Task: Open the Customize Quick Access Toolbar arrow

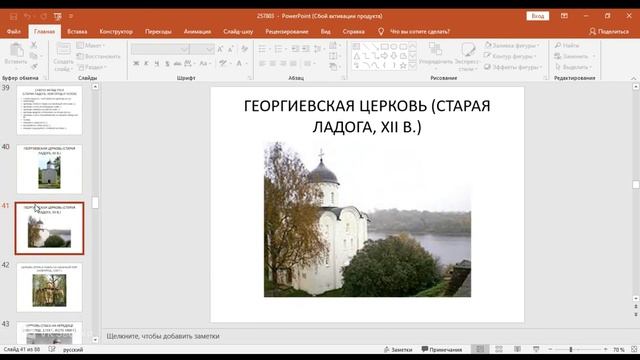Action: tap(71, 16)
